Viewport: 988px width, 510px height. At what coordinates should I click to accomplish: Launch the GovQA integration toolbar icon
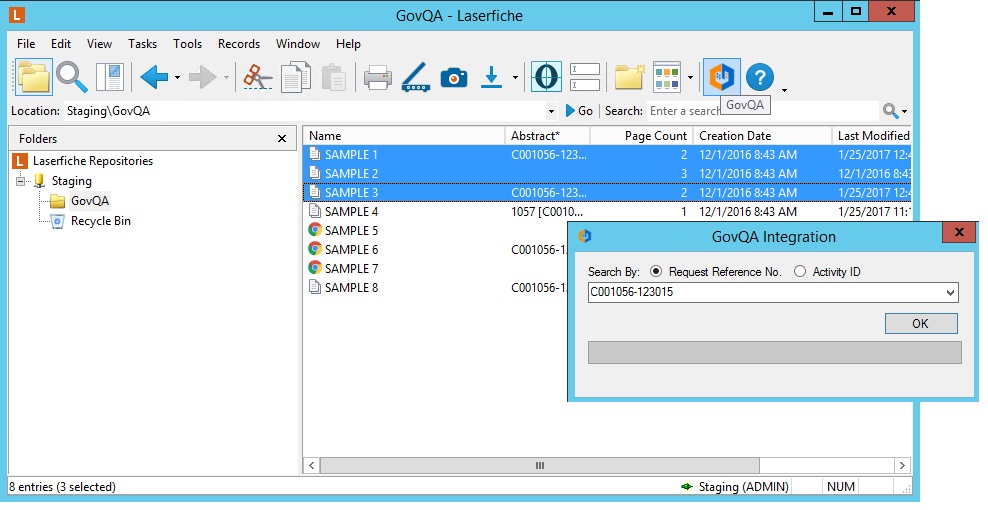click(721, 77)
